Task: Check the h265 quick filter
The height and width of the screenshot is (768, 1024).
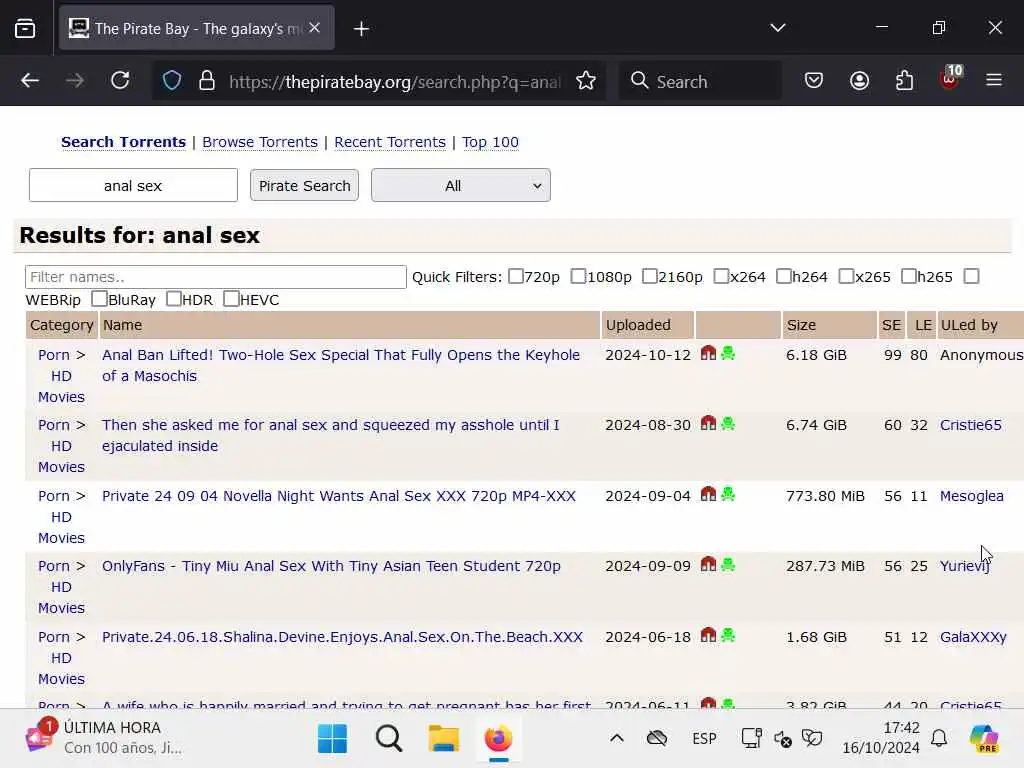Action: tap(908, 276)
